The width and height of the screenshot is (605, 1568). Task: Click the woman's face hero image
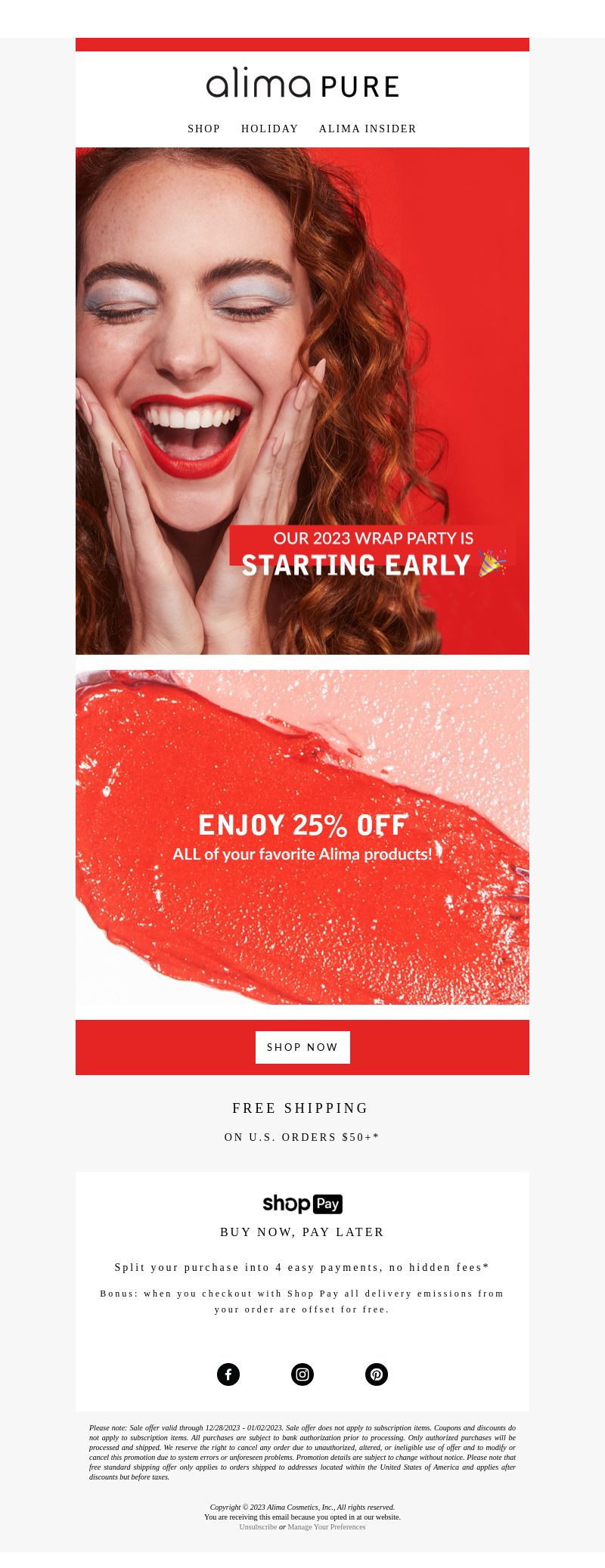[302, 401]
